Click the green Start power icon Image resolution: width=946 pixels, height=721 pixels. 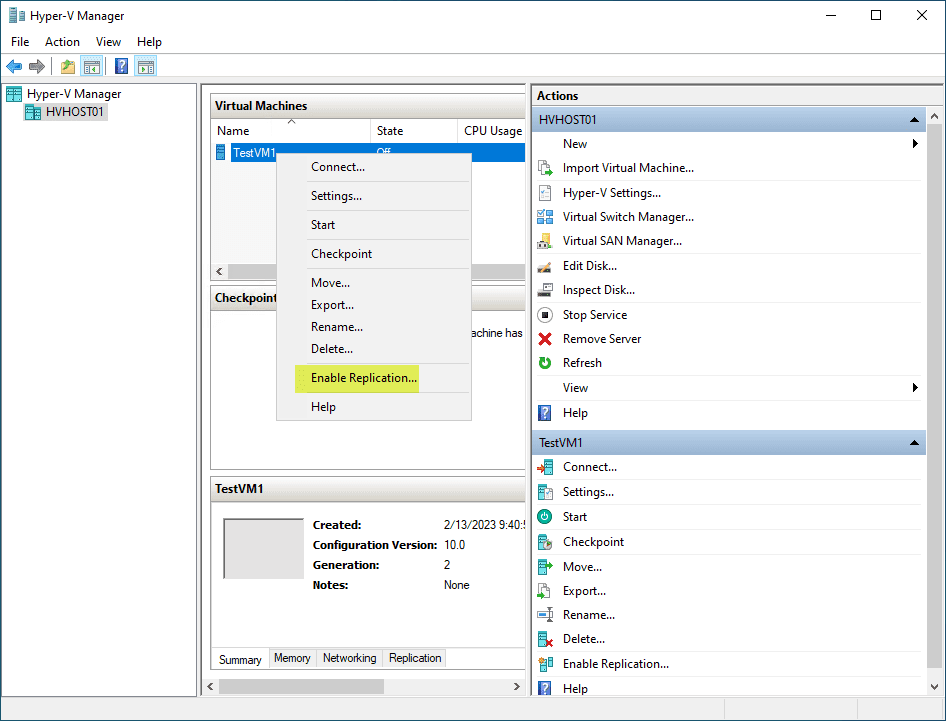(x=545, y=517)
